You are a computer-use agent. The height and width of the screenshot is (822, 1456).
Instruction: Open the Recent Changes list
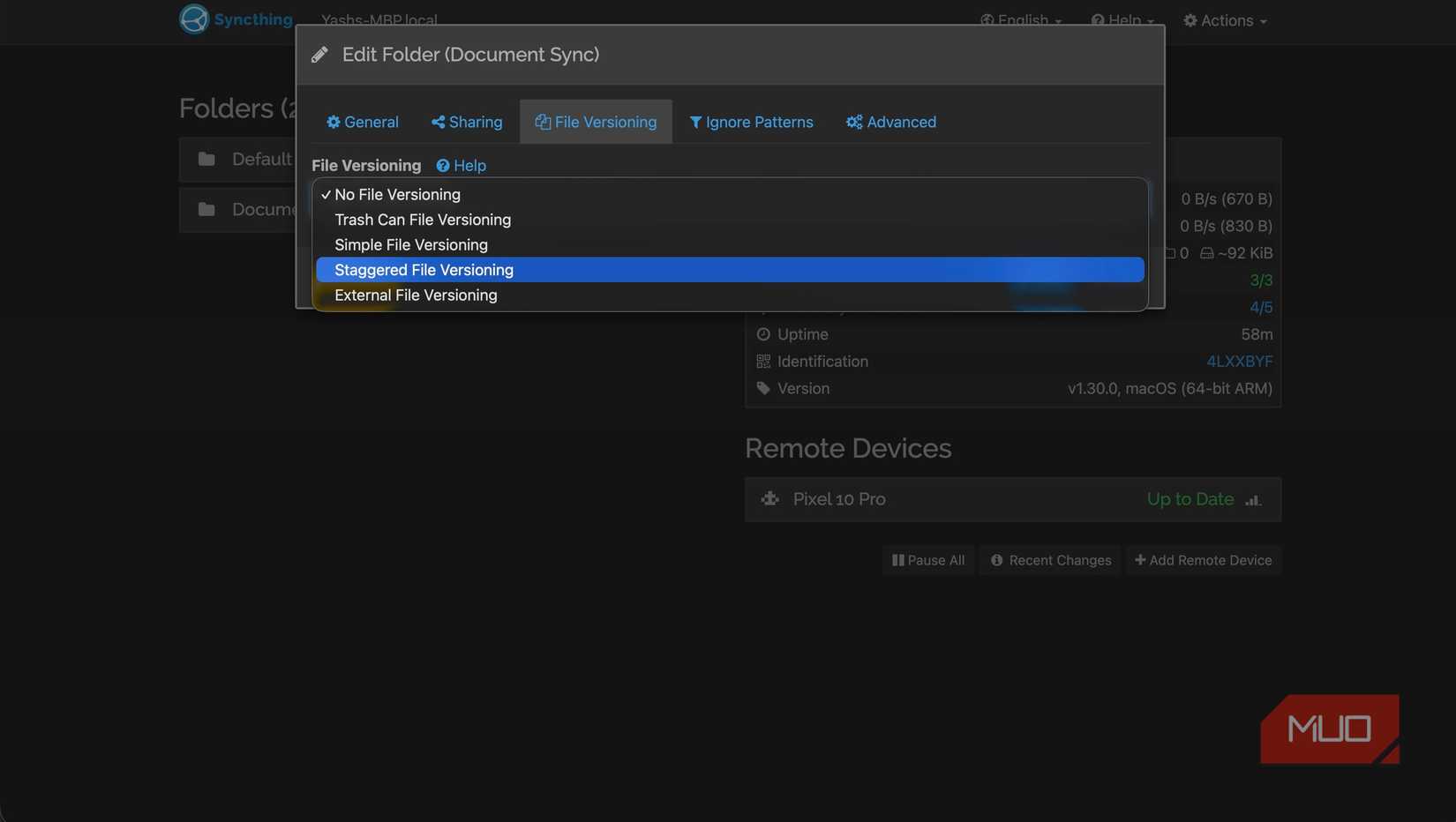tap(1050, 561)
